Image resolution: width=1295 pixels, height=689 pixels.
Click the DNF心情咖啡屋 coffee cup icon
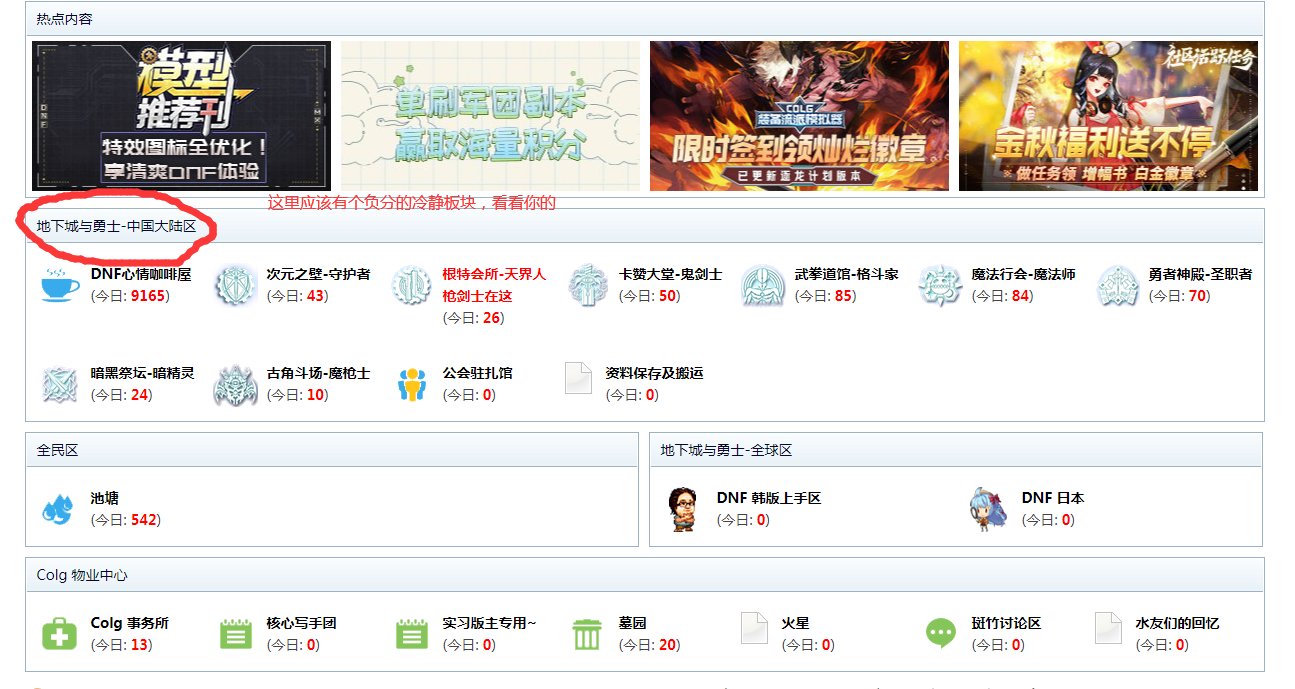click(60, 284)
